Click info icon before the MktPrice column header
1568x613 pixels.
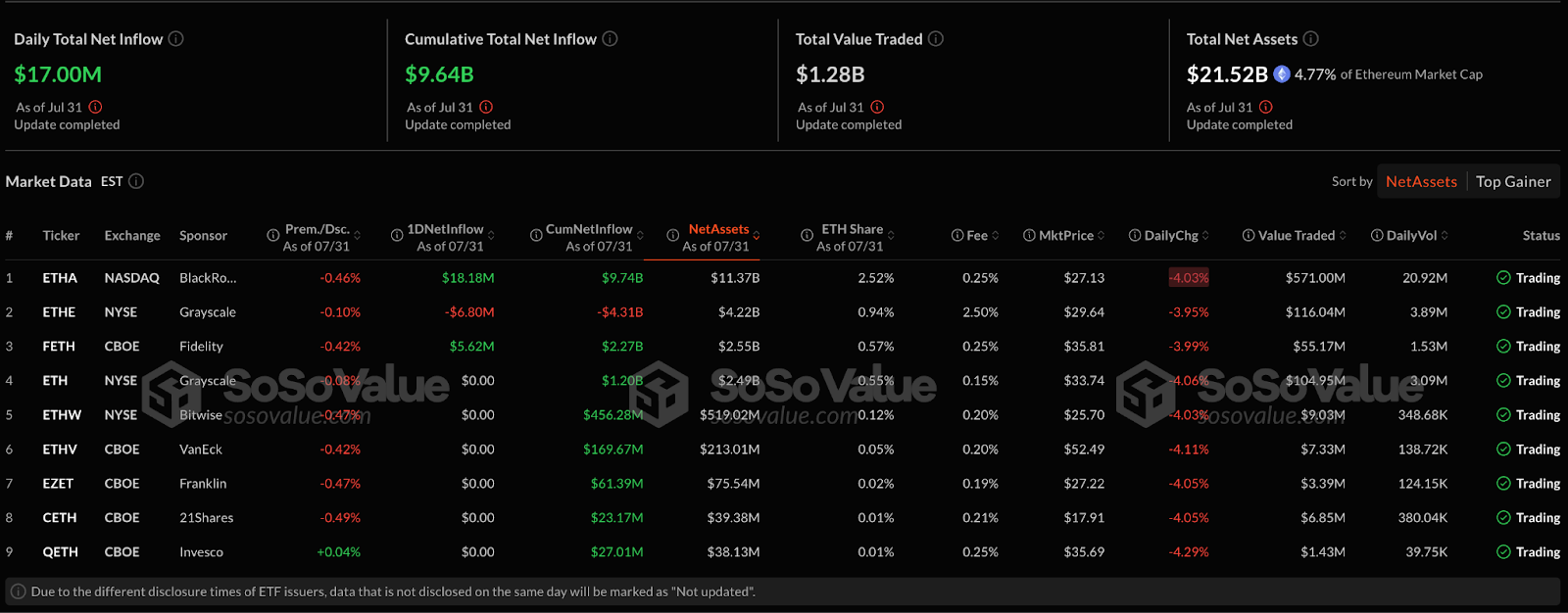point(1029,236)
